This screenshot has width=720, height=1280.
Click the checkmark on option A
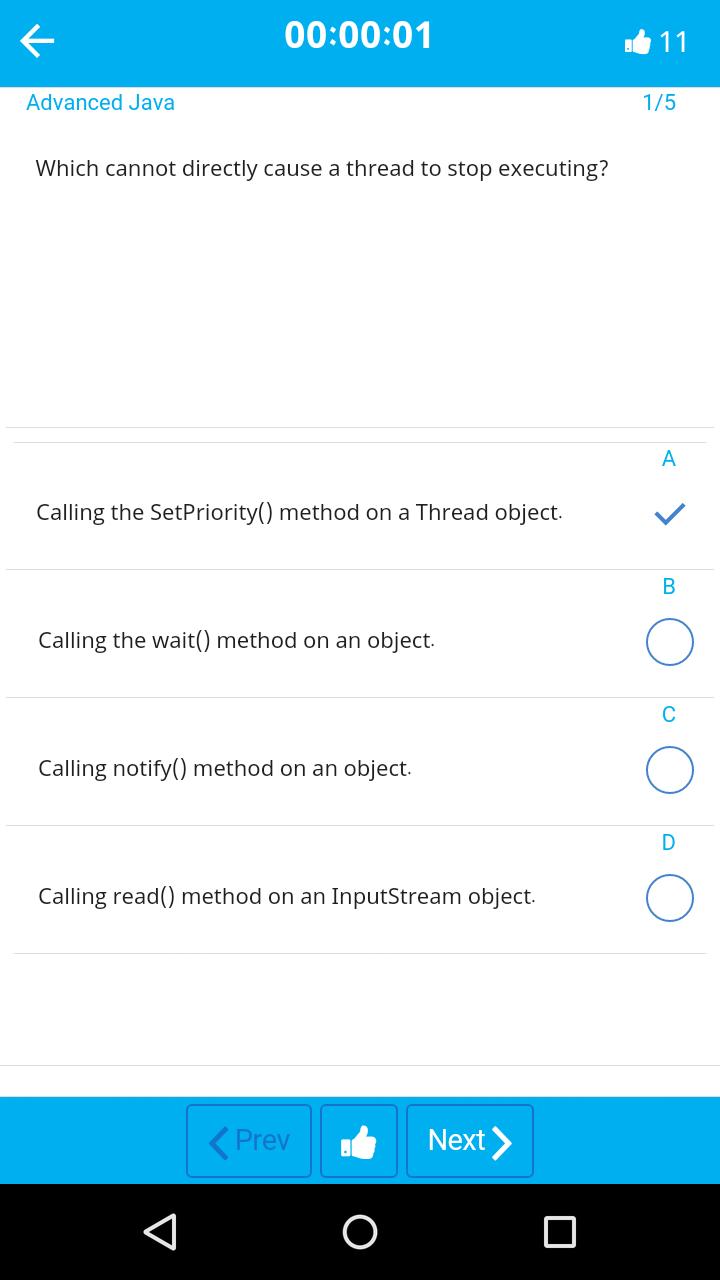(x=669, y=514)
